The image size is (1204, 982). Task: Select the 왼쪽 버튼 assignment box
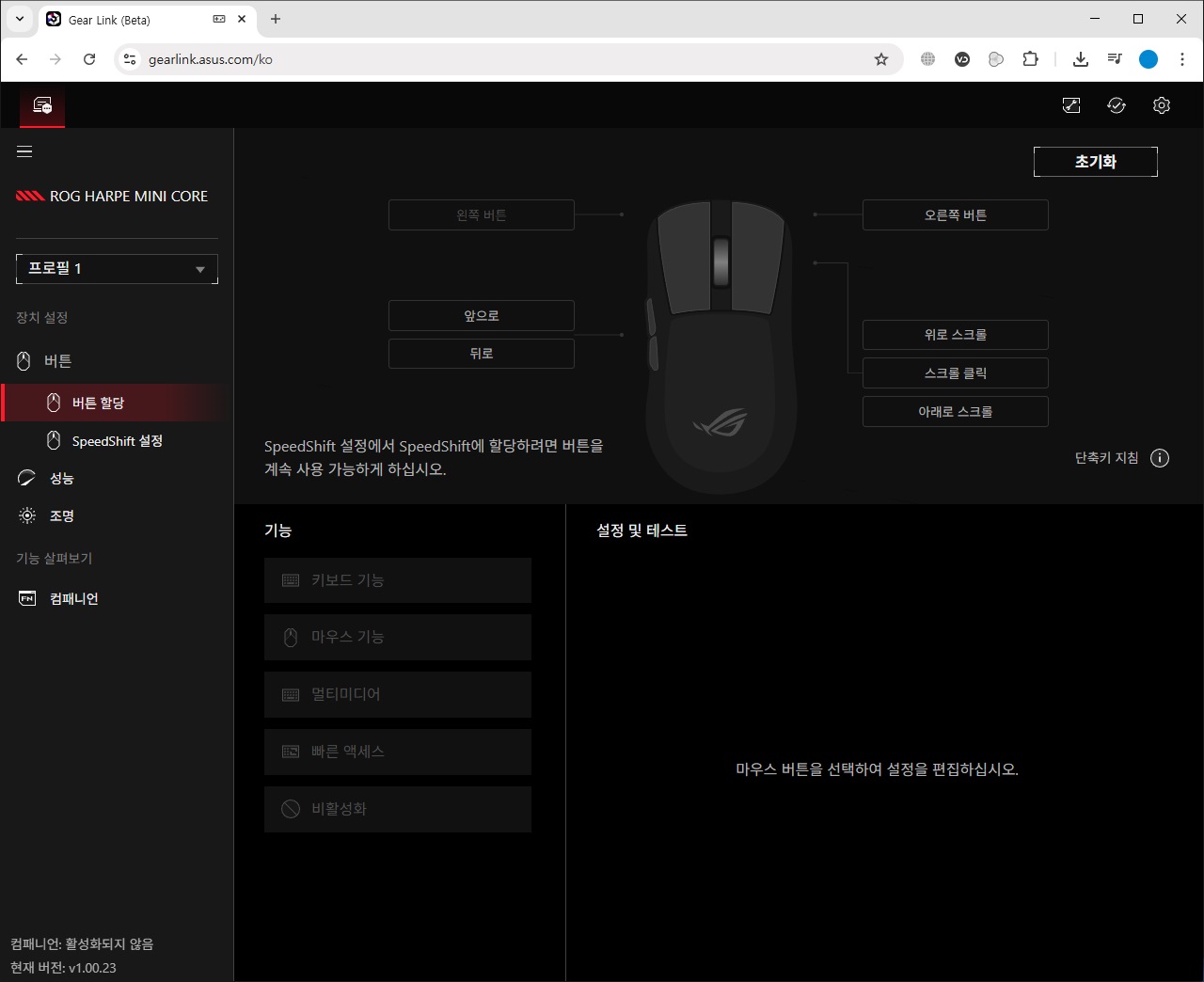481,215
